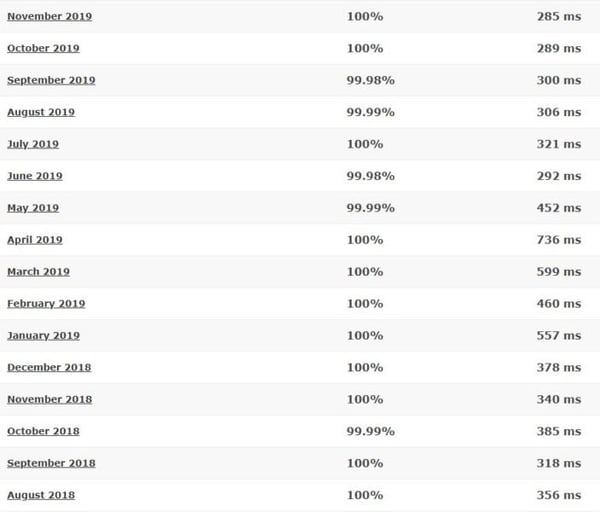Click the March 2019 link
Image resolution: width=600 pixels, height=512 pixels.
pyautogui.click(x=38, y=272)
